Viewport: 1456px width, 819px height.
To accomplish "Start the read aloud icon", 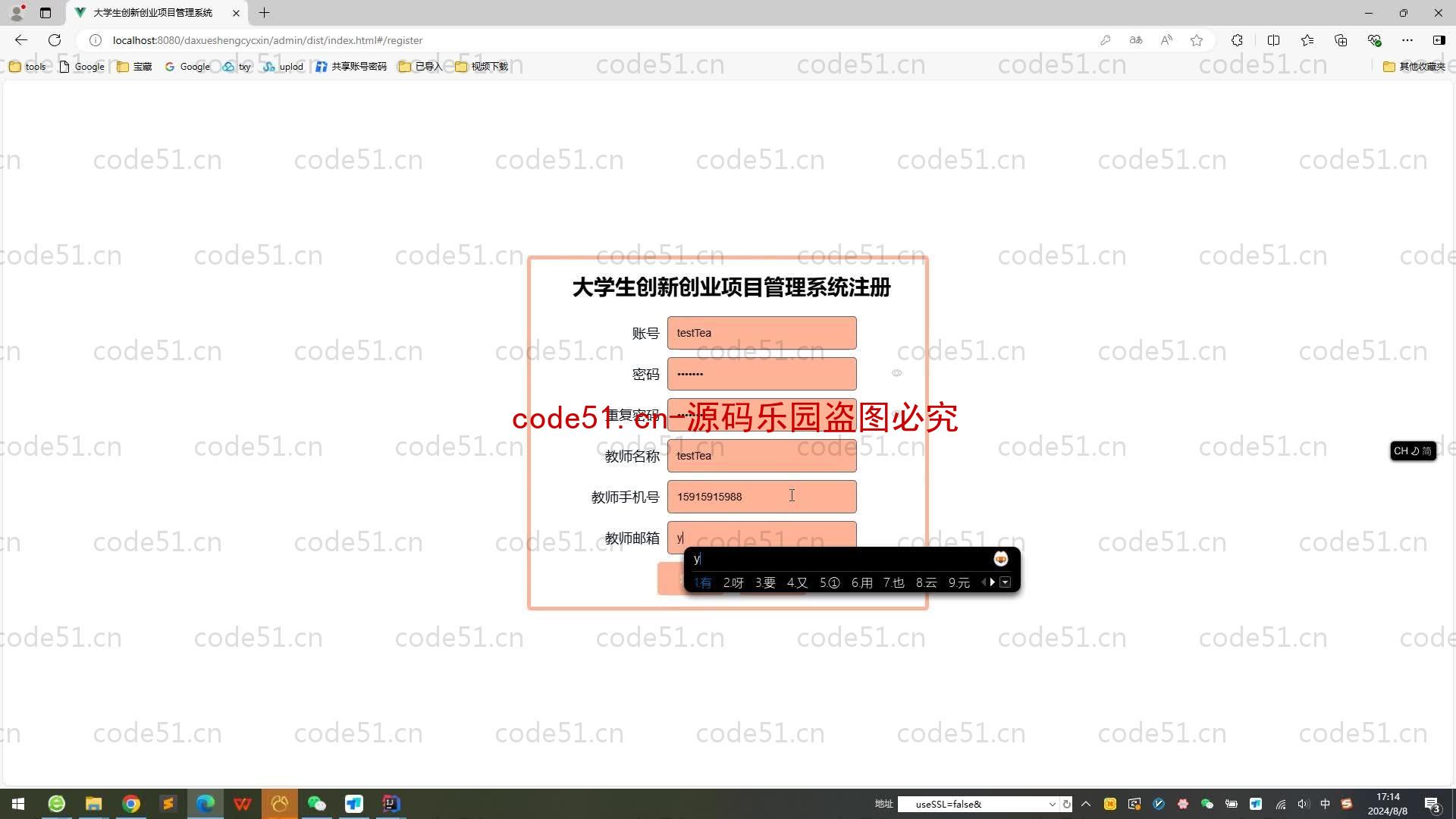I will click(1166, 40).
